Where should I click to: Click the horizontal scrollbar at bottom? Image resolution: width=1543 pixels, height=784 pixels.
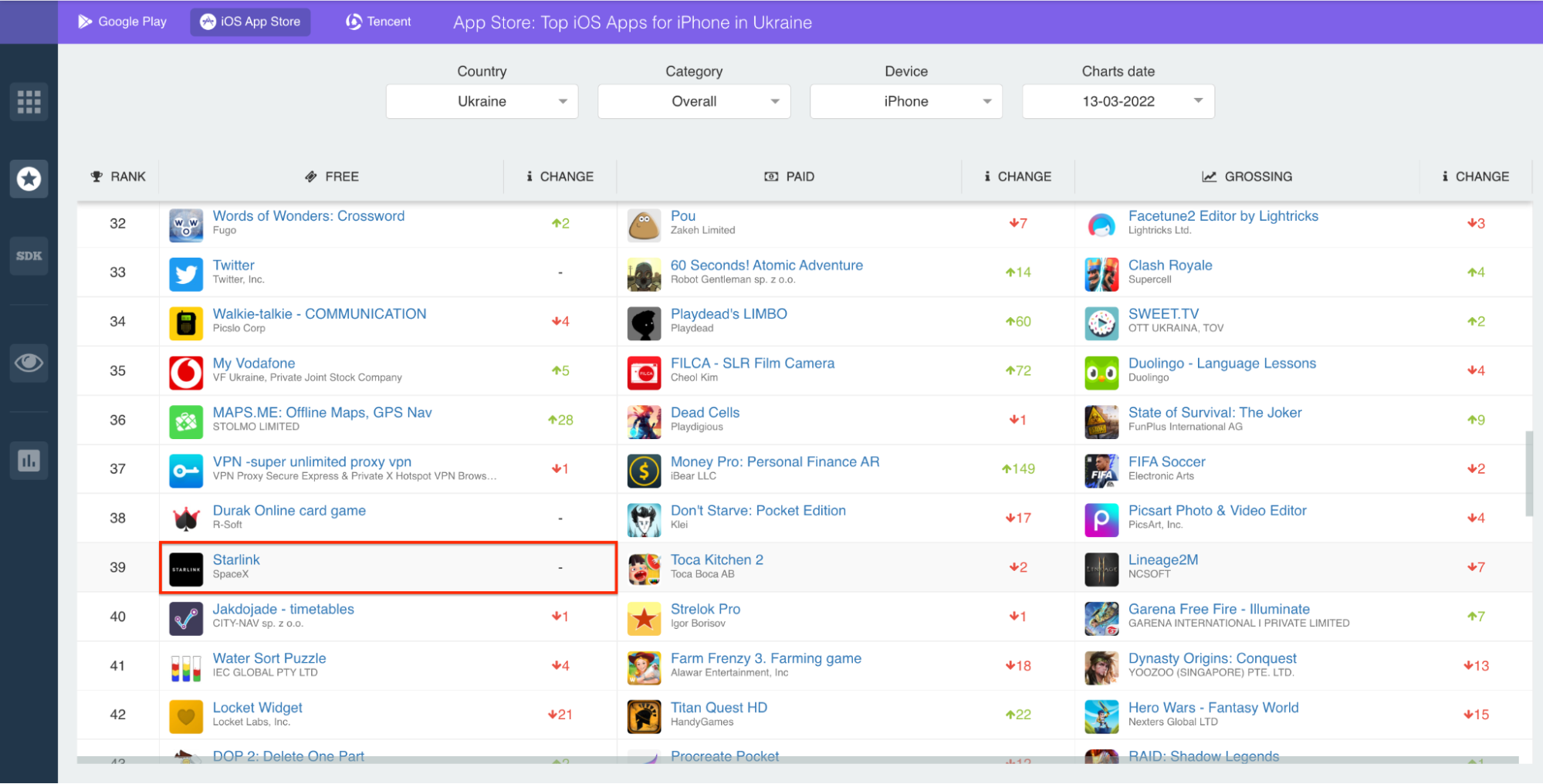coord(798,761)
